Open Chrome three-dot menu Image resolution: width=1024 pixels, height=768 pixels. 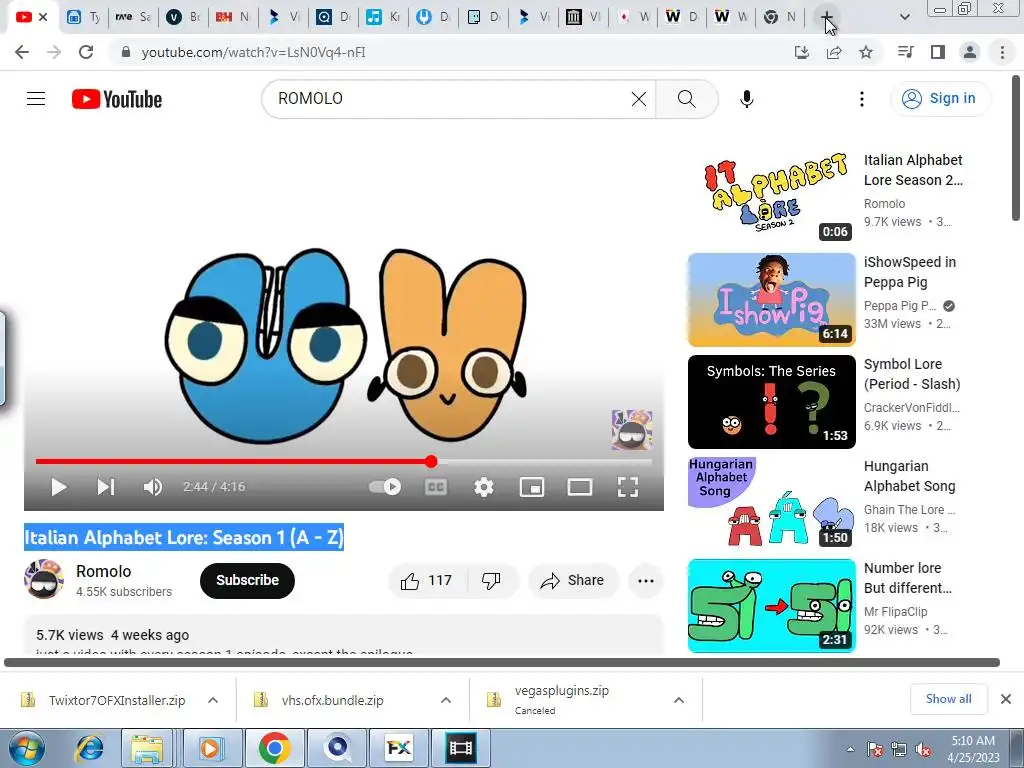click(1002, 52)
